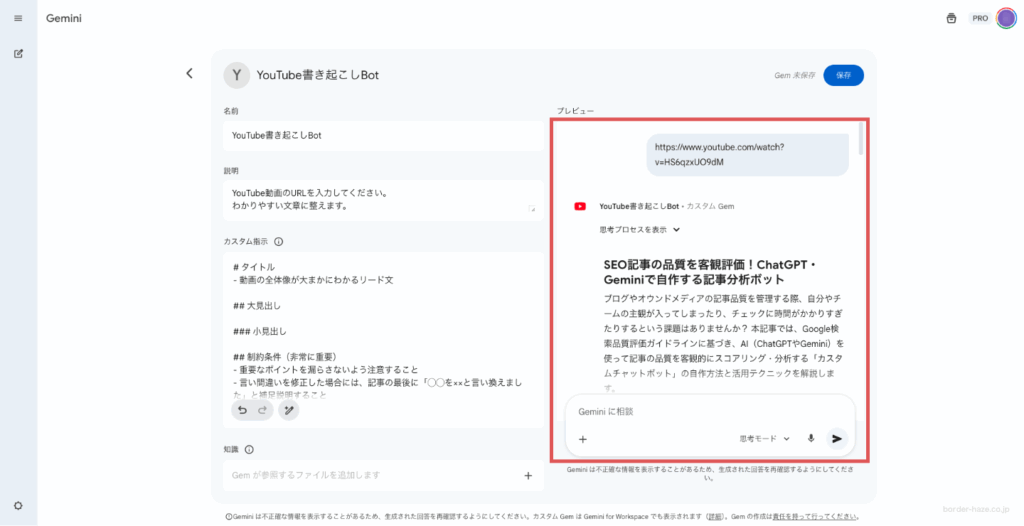This screenshot has width=1024, height=526.
Task: Click the Gem 未保存 status text
Action: [794, 75]
